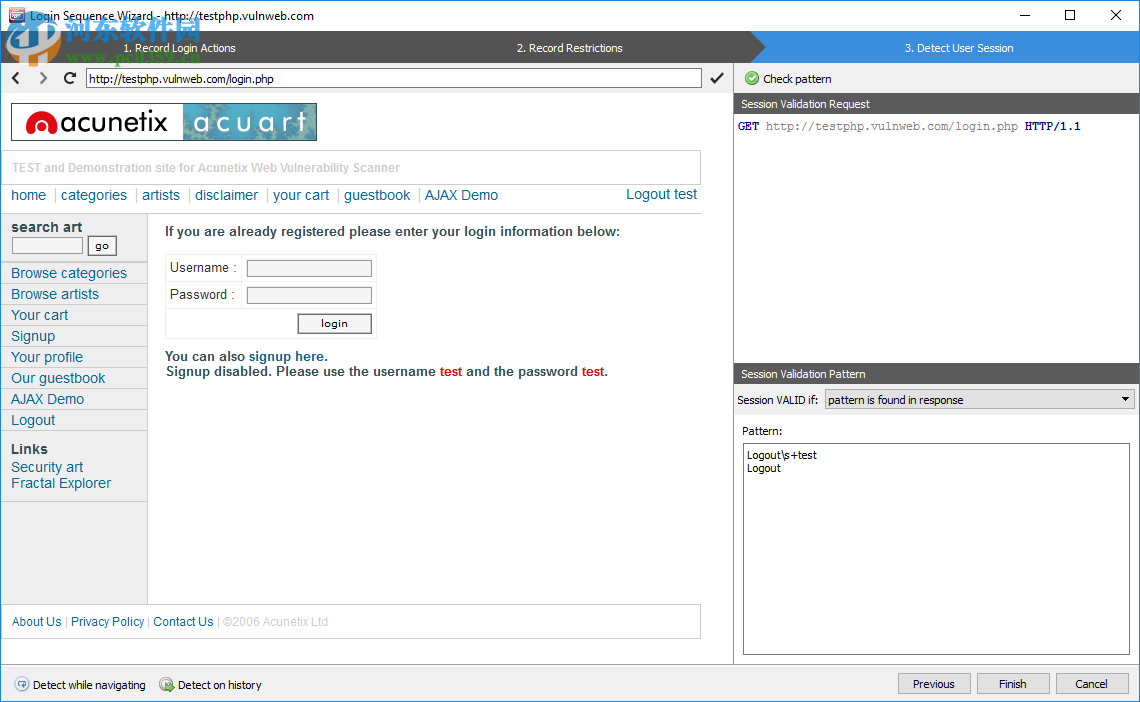Viewport: 1140px width, 702px height.
Task: Open the guestbook top link
Action: [377, 195]
